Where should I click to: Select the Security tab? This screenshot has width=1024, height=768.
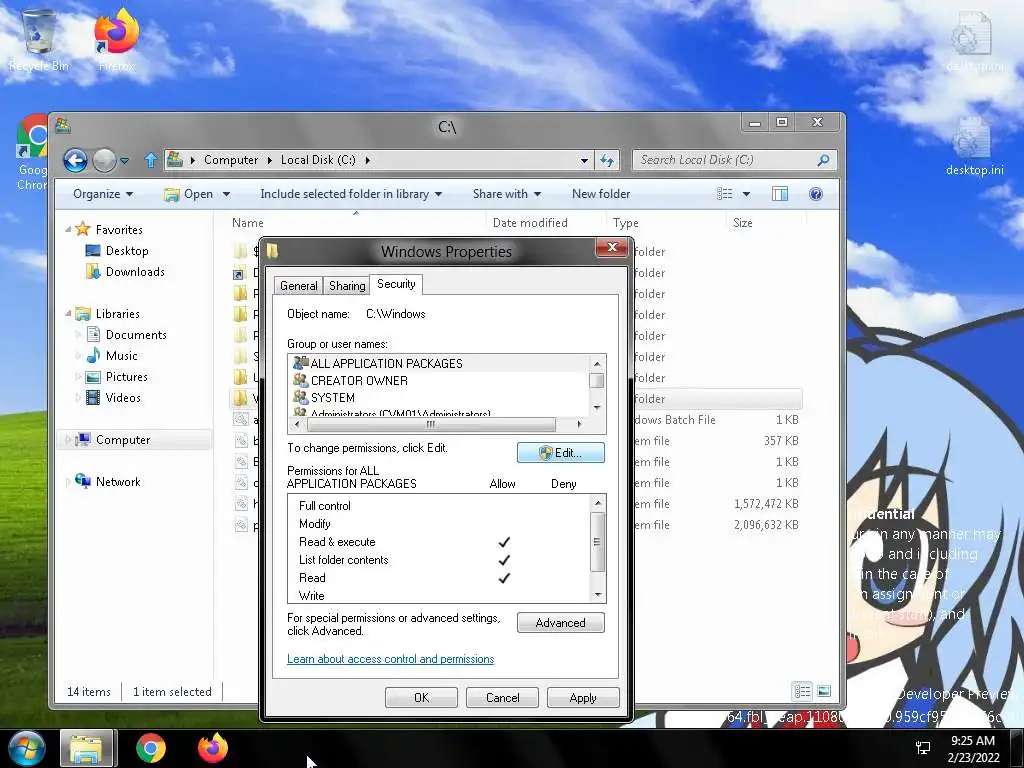click(x=396, y=283)
